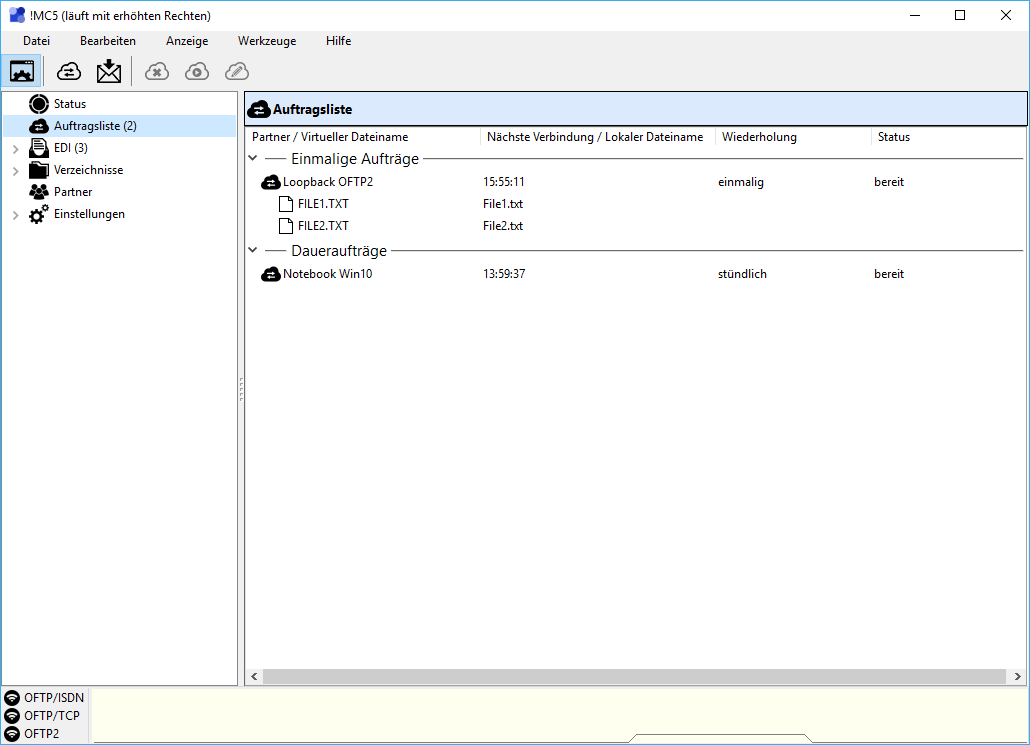The width and height of the screenshot is (1030, 745).
Task: Open the Datei menu
Action: [x=36, y=41]
